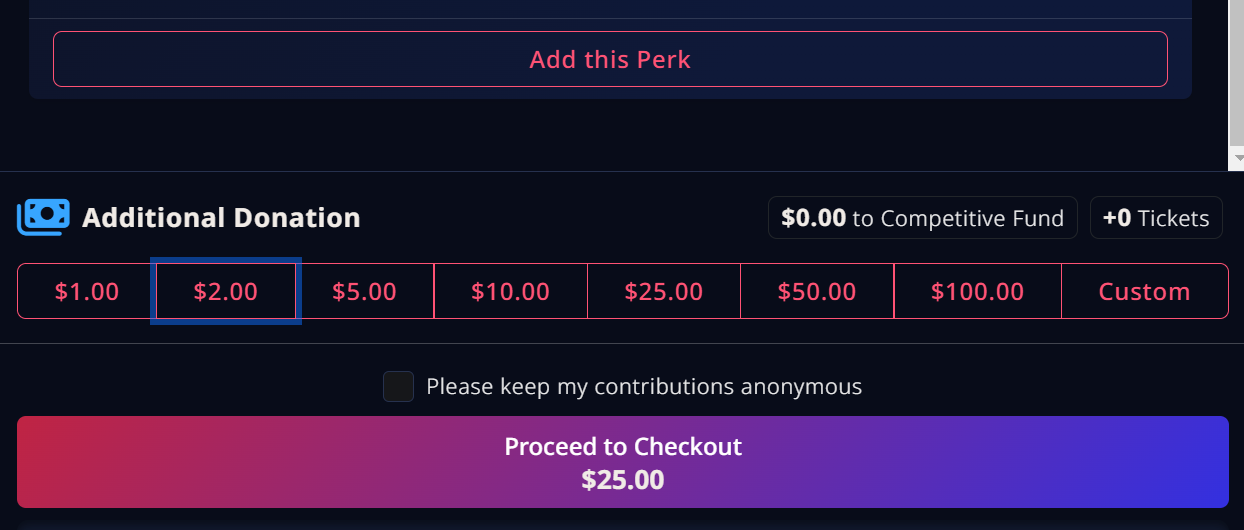Add this Perk to the order

[x=610, y=59]
